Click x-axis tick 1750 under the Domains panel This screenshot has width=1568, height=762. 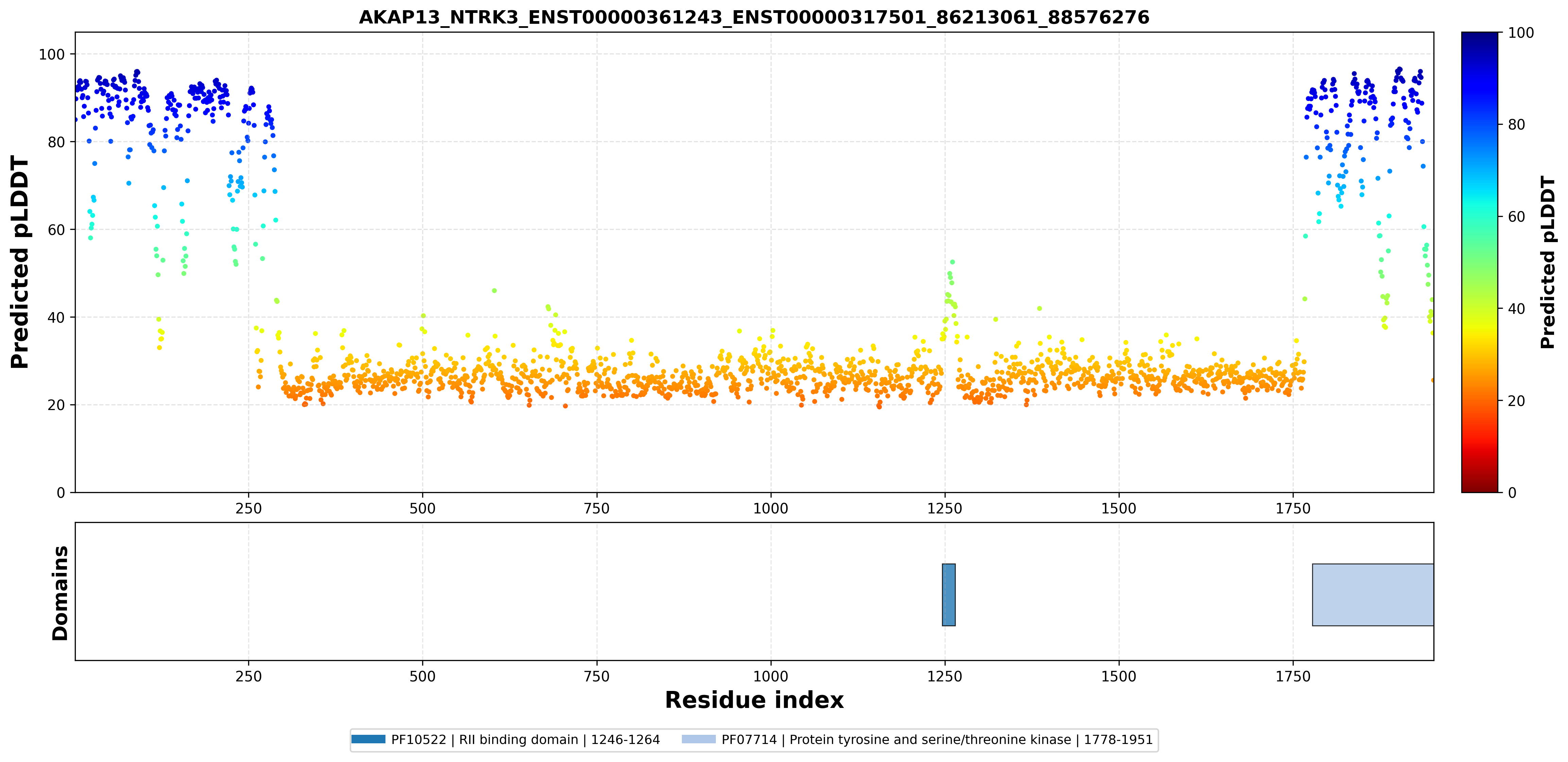pyautogui.click(x=1293, y=676)
